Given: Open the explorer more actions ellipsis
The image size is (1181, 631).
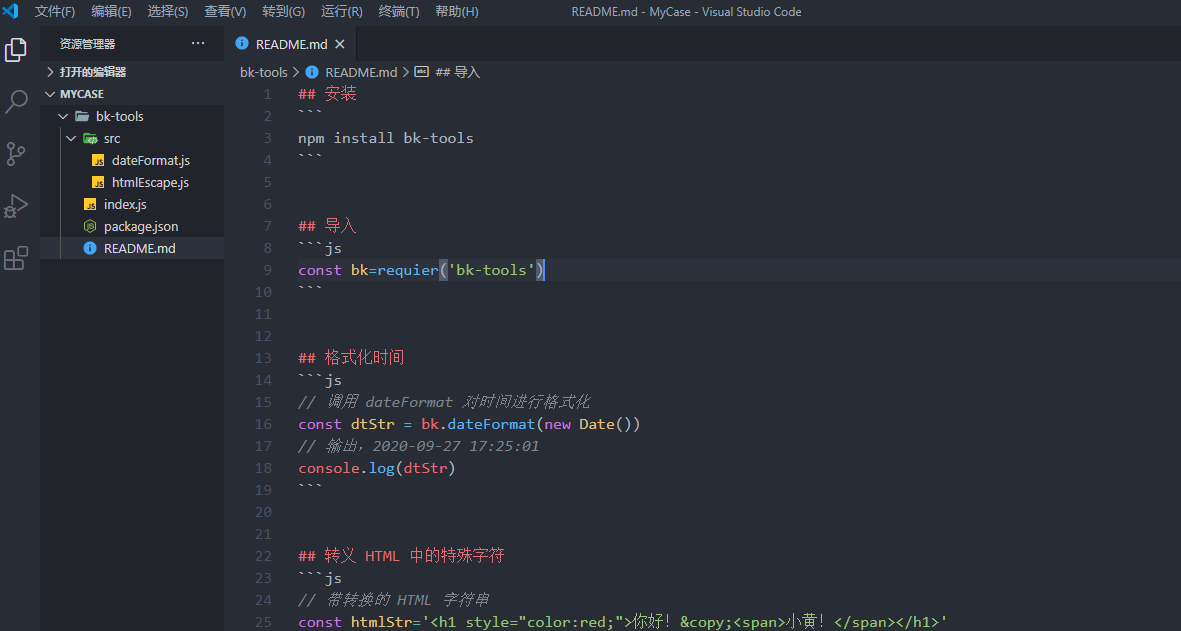Looking at the screenshot, I should [198, 44].
